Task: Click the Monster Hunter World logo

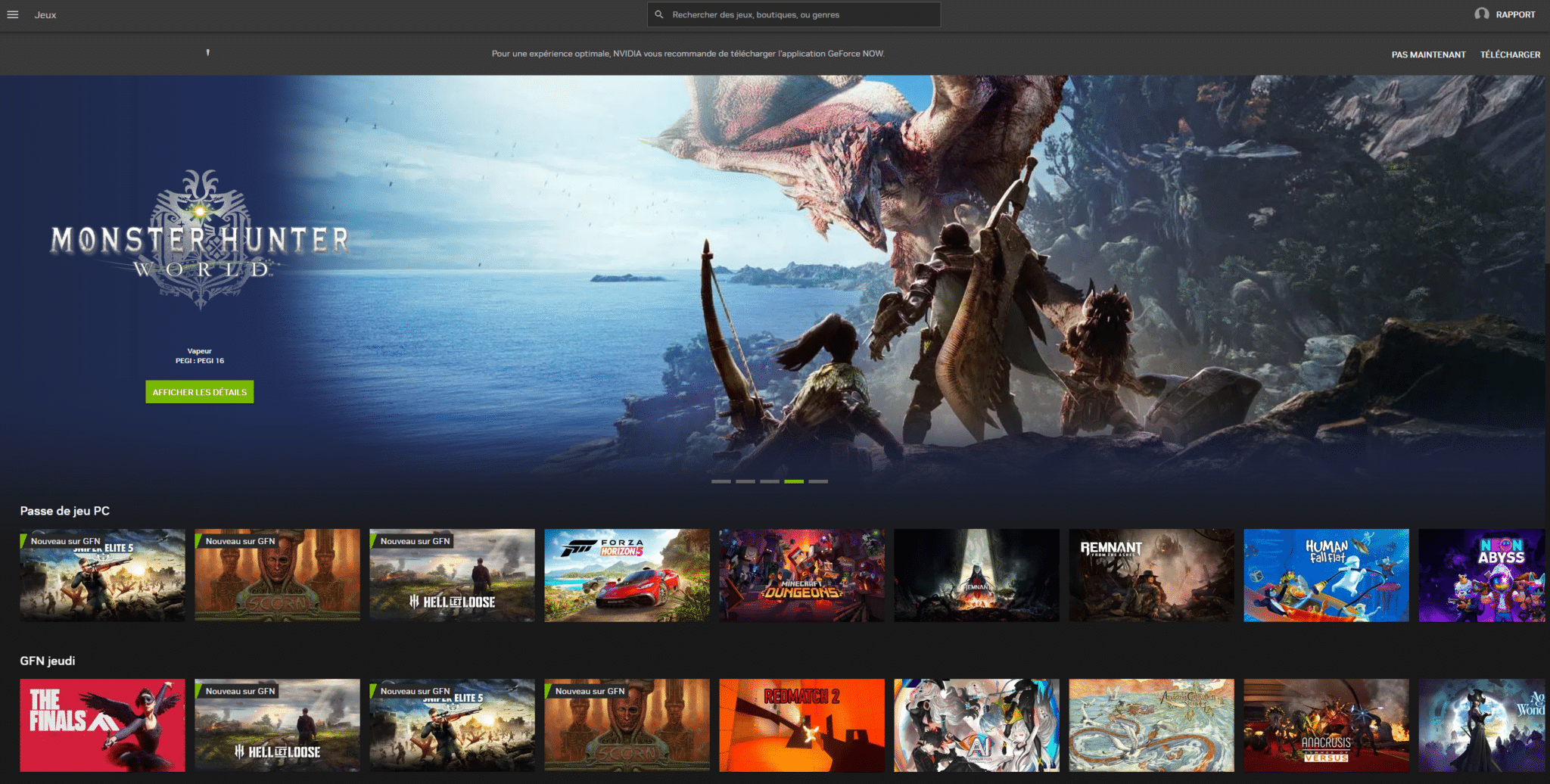Action: tap(200, 240)
